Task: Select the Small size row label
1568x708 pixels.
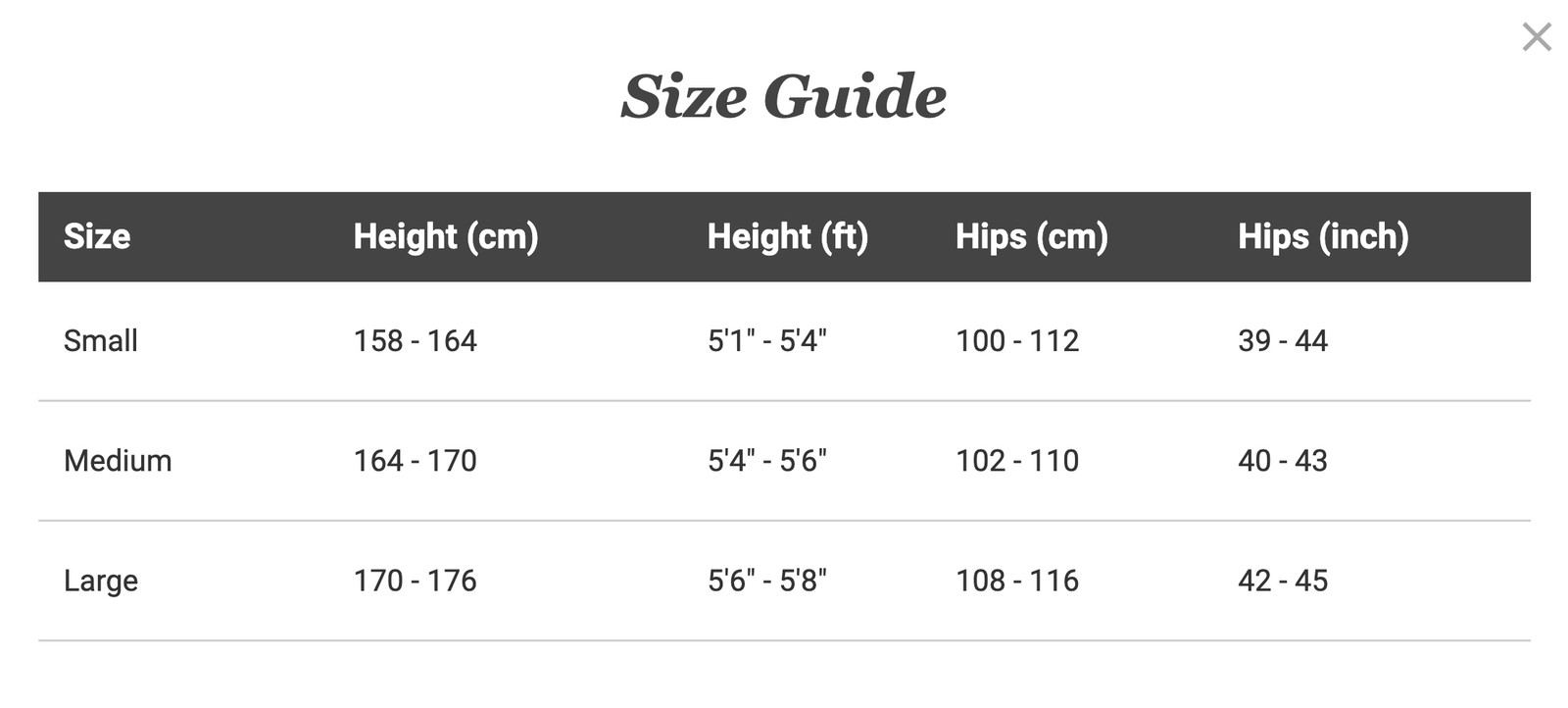Action: click(101, 340)
